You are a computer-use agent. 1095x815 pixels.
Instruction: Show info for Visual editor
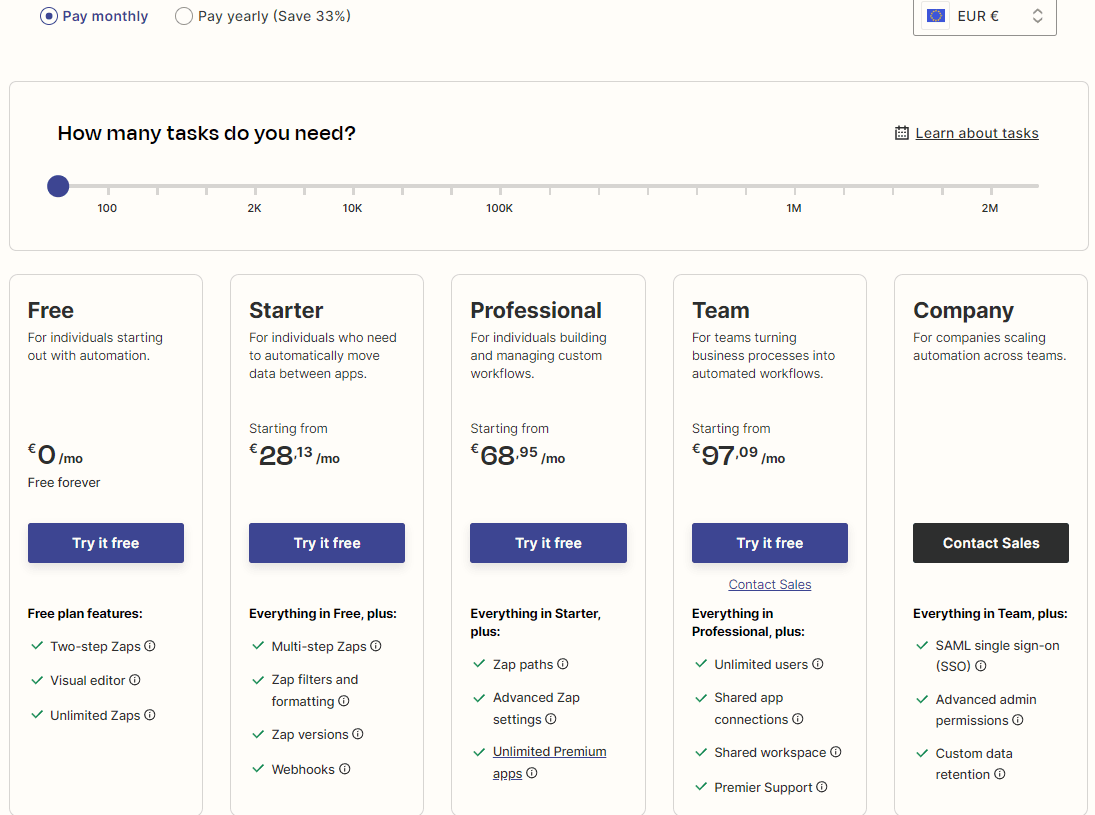point(135,680)
